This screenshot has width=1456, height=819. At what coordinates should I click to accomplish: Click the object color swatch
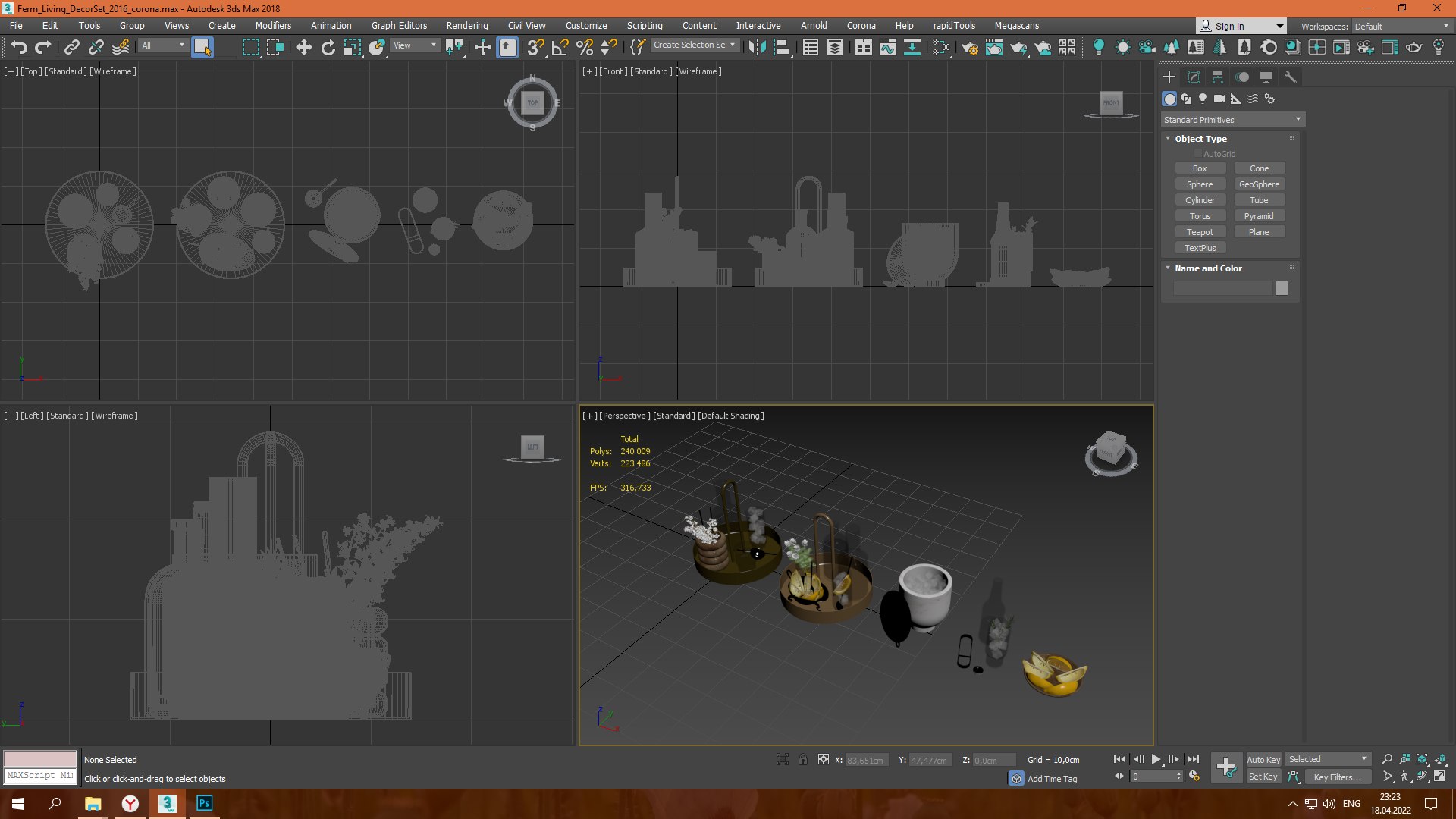[x=1282, y=288]
